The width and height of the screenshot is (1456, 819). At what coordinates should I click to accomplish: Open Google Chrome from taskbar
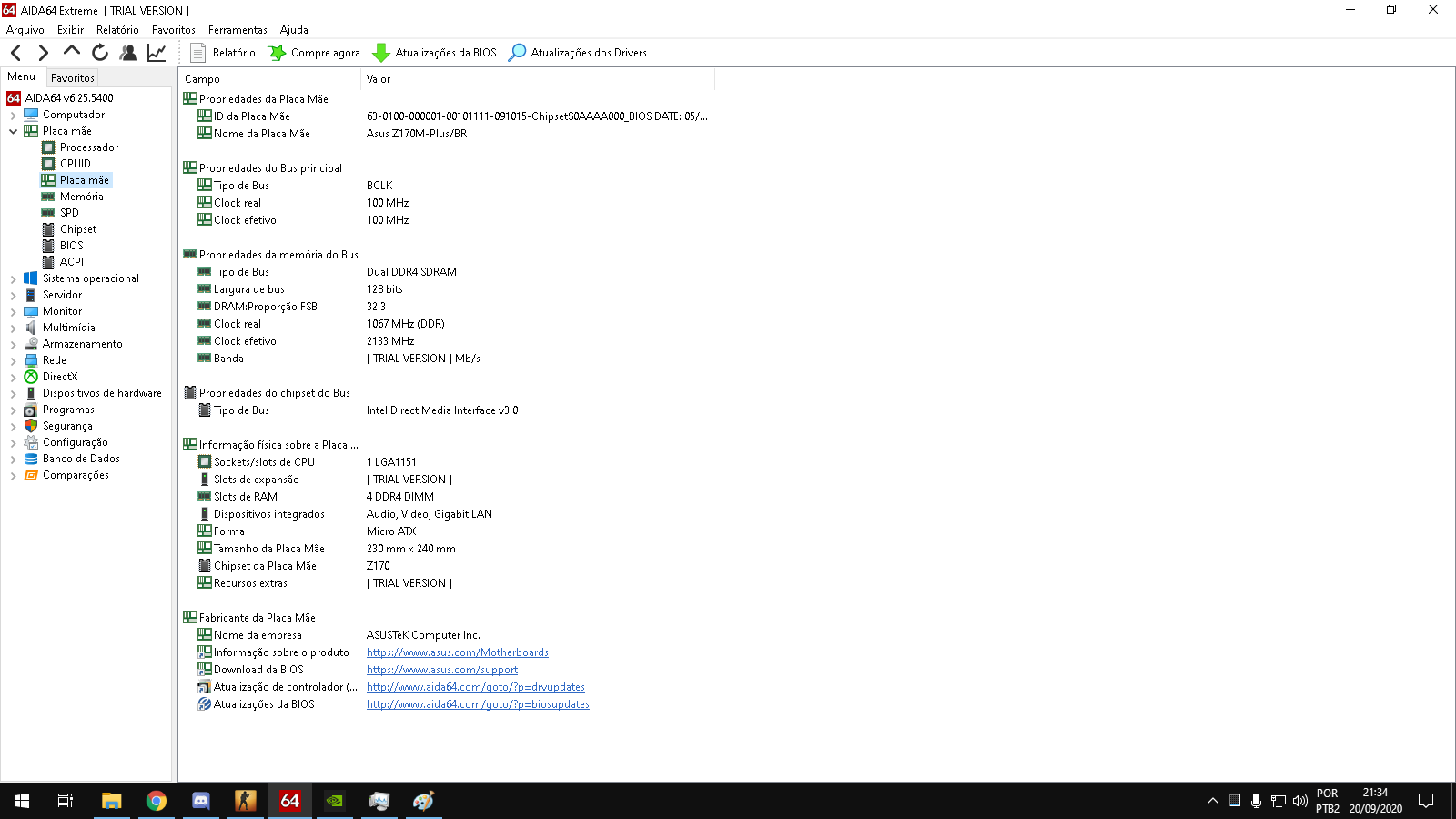click(x=156, y=801)
